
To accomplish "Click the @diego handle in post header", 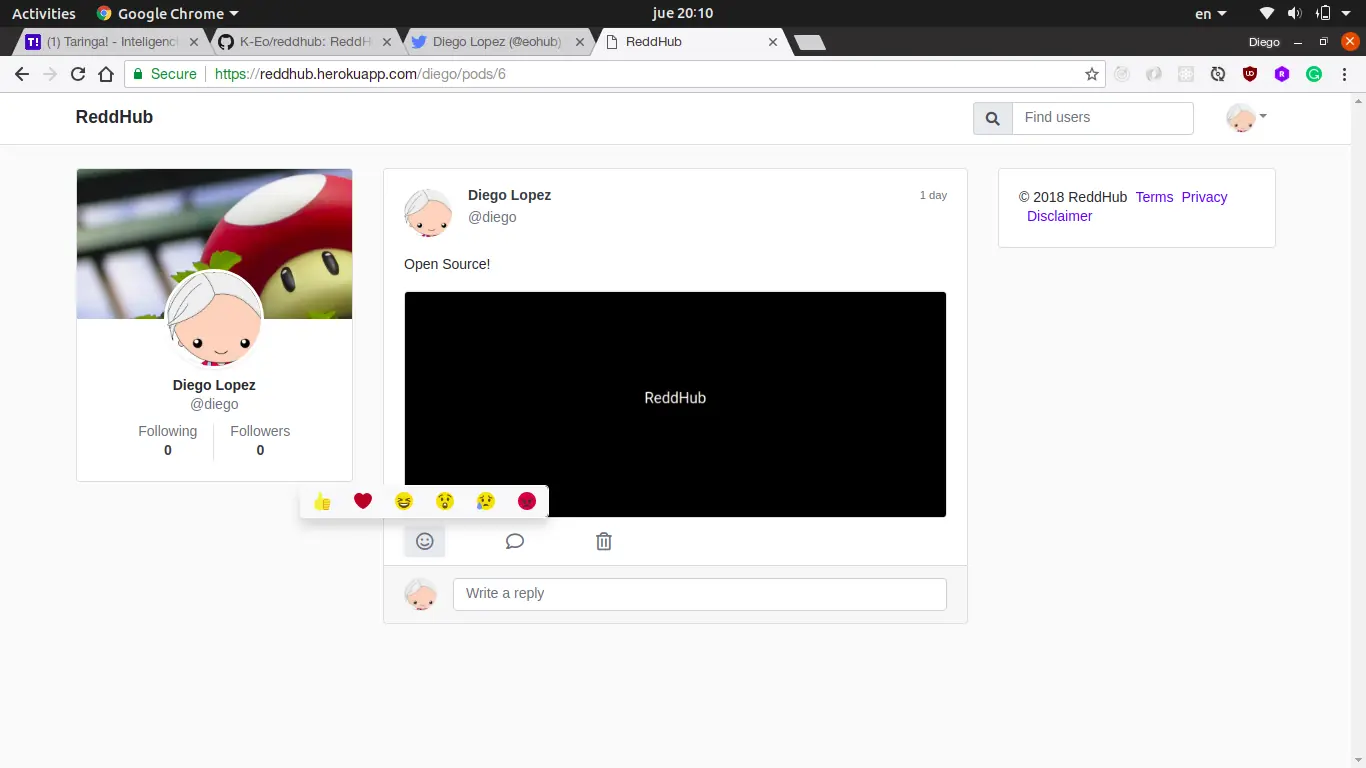I will (x=492, y=217).
